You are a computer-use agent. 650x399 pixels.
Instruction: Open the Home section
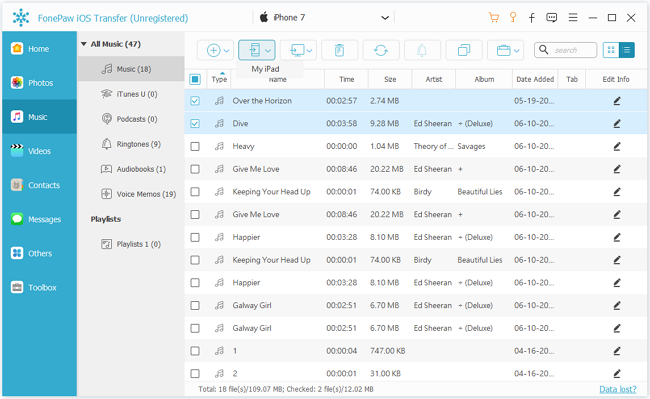tap(39, 49)
